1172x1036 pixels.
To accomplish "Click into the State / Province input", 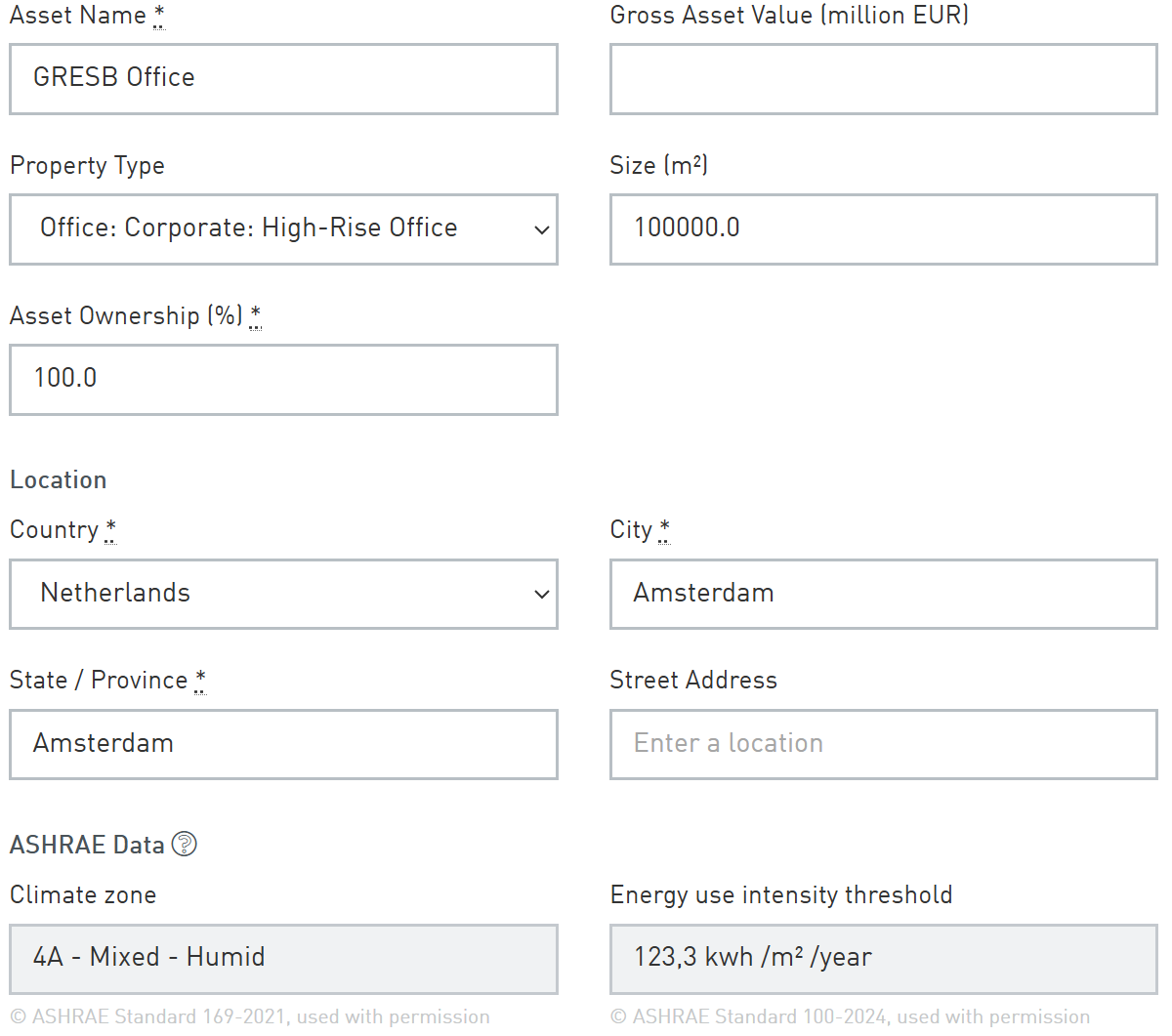I will 283,744.
